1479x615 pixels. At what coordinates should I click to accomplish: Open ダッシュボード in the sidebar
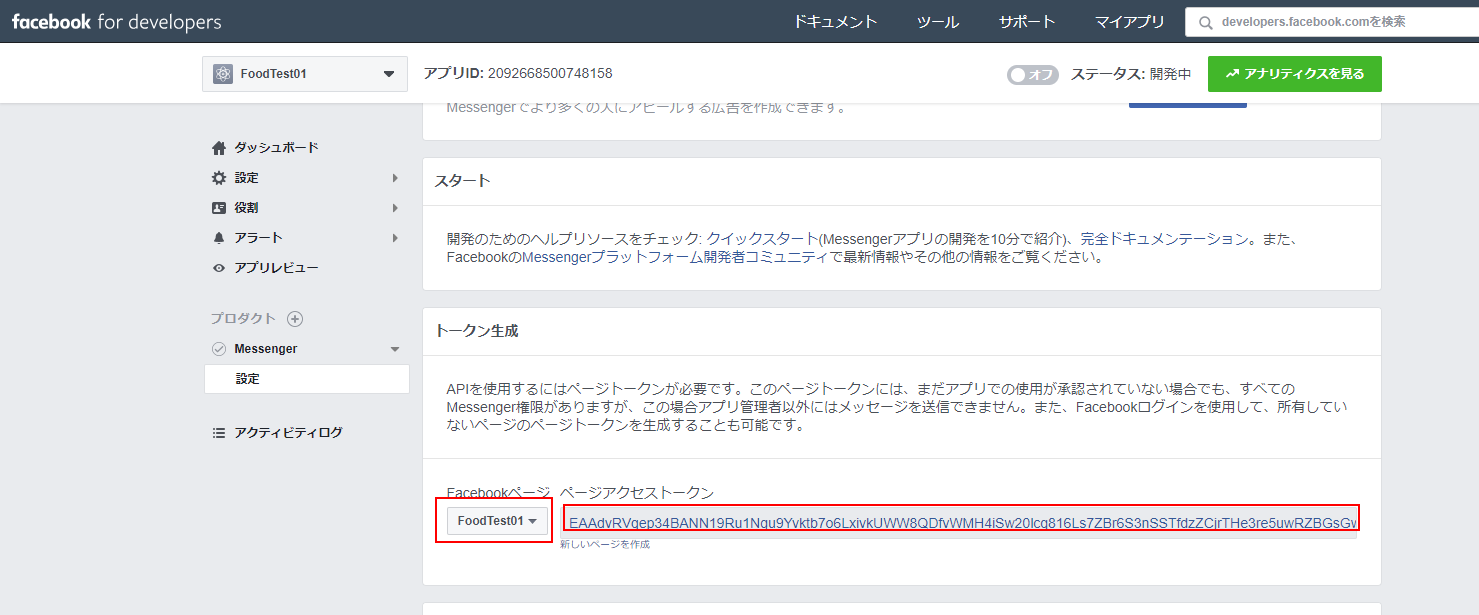pos(277,148)
